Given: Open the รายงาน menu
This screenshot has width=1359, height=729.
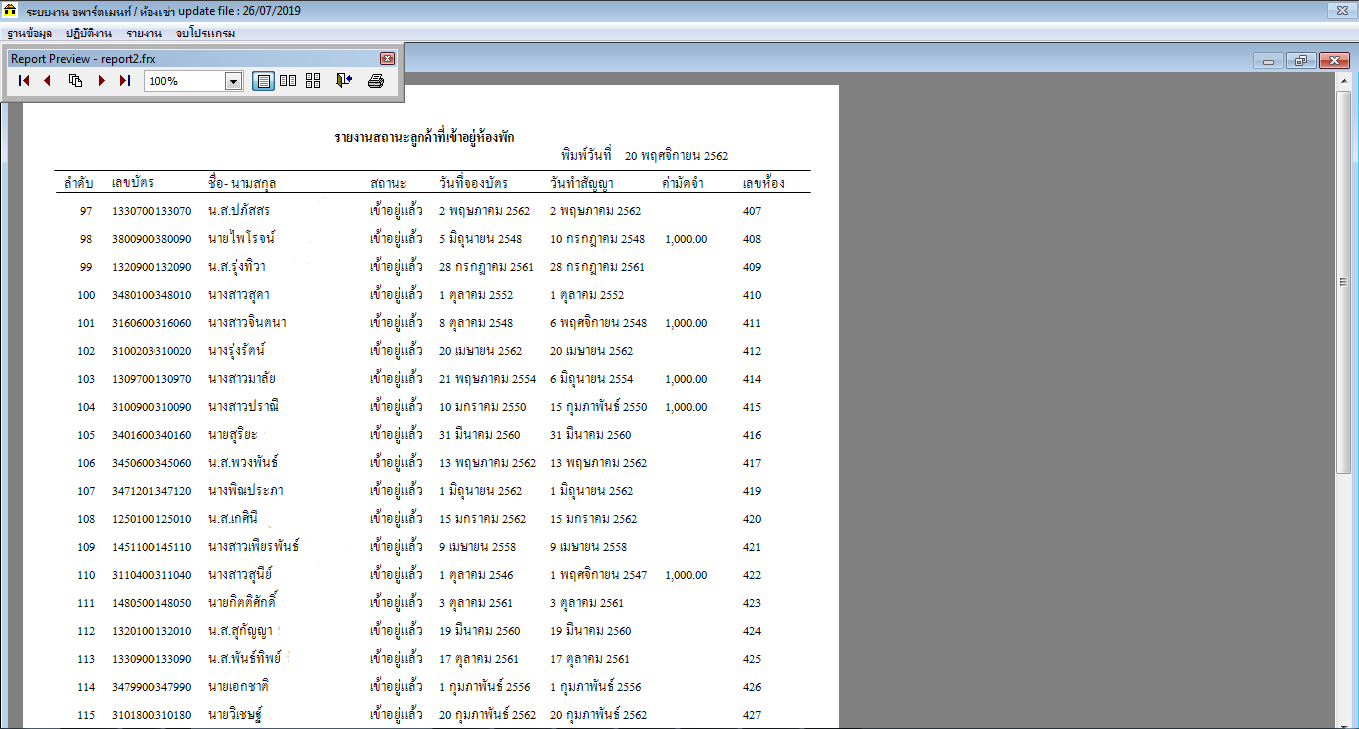Looking at the screenshot, I should [x=144, y=33].
